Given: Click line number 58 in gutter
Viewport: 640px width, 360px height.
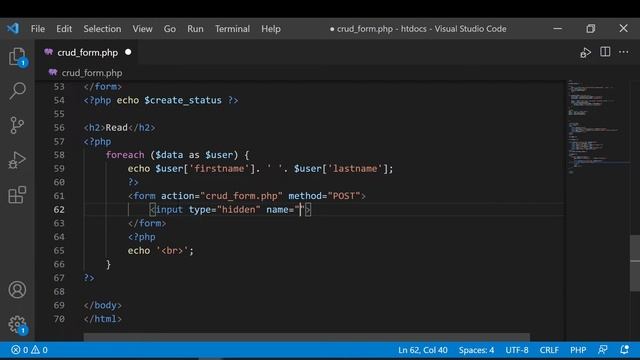Looking at the screenshot, I should (x=59, y=155).
